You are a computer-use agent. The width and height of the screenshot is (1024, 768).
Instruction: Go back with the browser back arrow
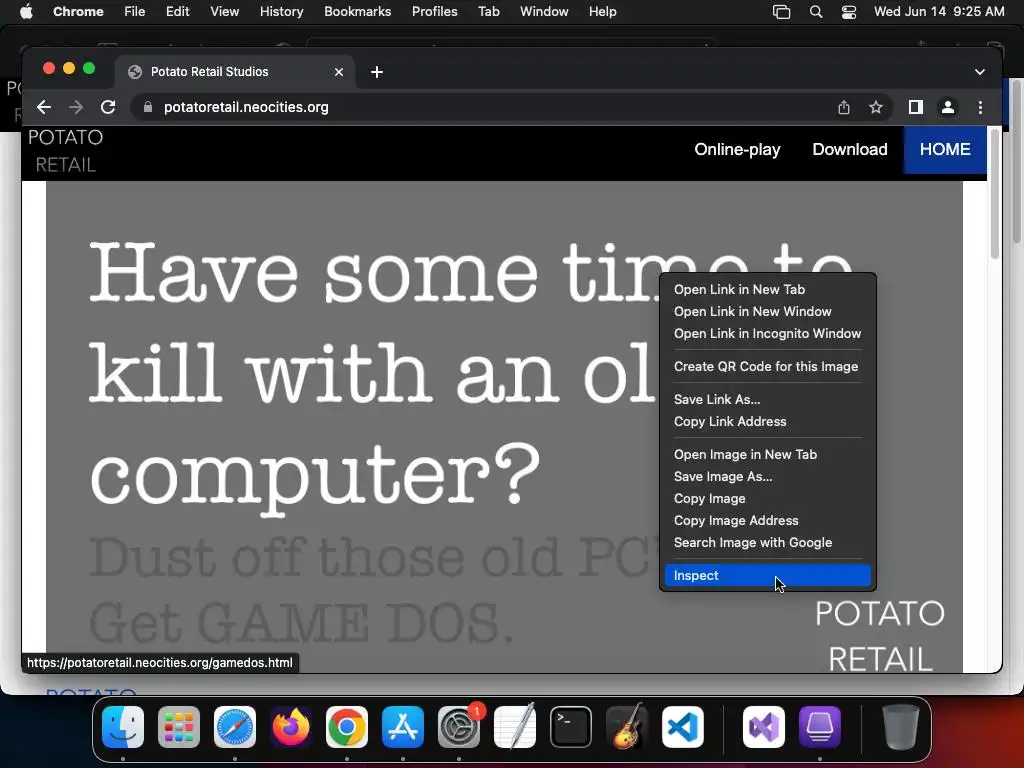coord(44,107)
